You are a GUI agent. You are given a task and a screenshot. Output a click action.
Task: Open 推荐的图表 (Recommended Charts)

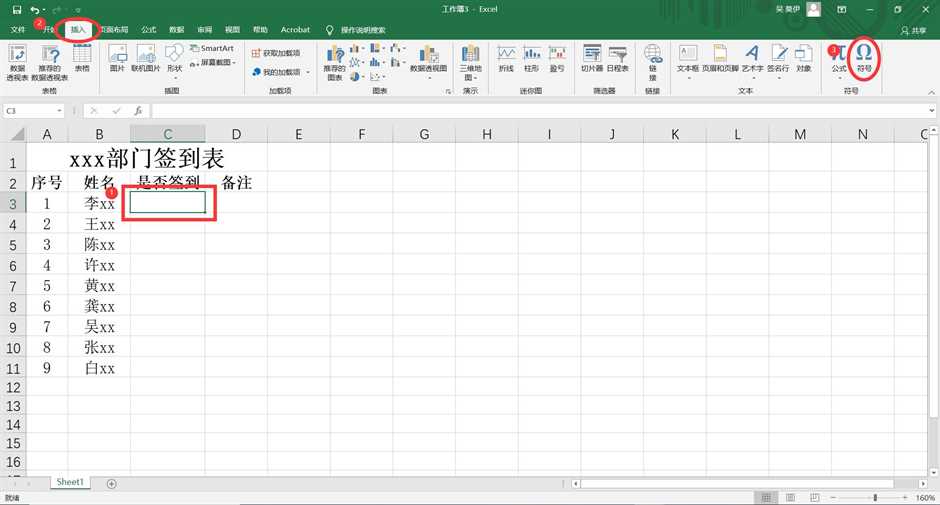(x=335, y=62)
